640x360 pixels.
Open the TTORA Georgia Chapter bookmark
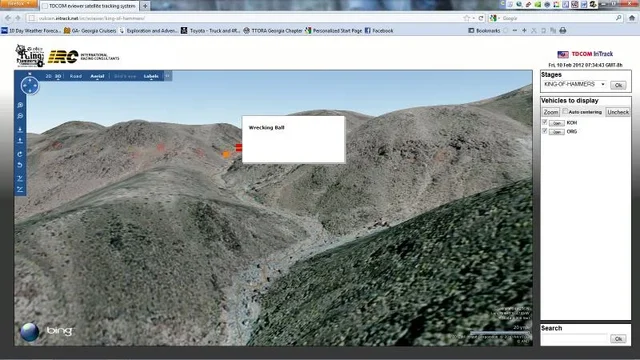(x=273, y=31)
